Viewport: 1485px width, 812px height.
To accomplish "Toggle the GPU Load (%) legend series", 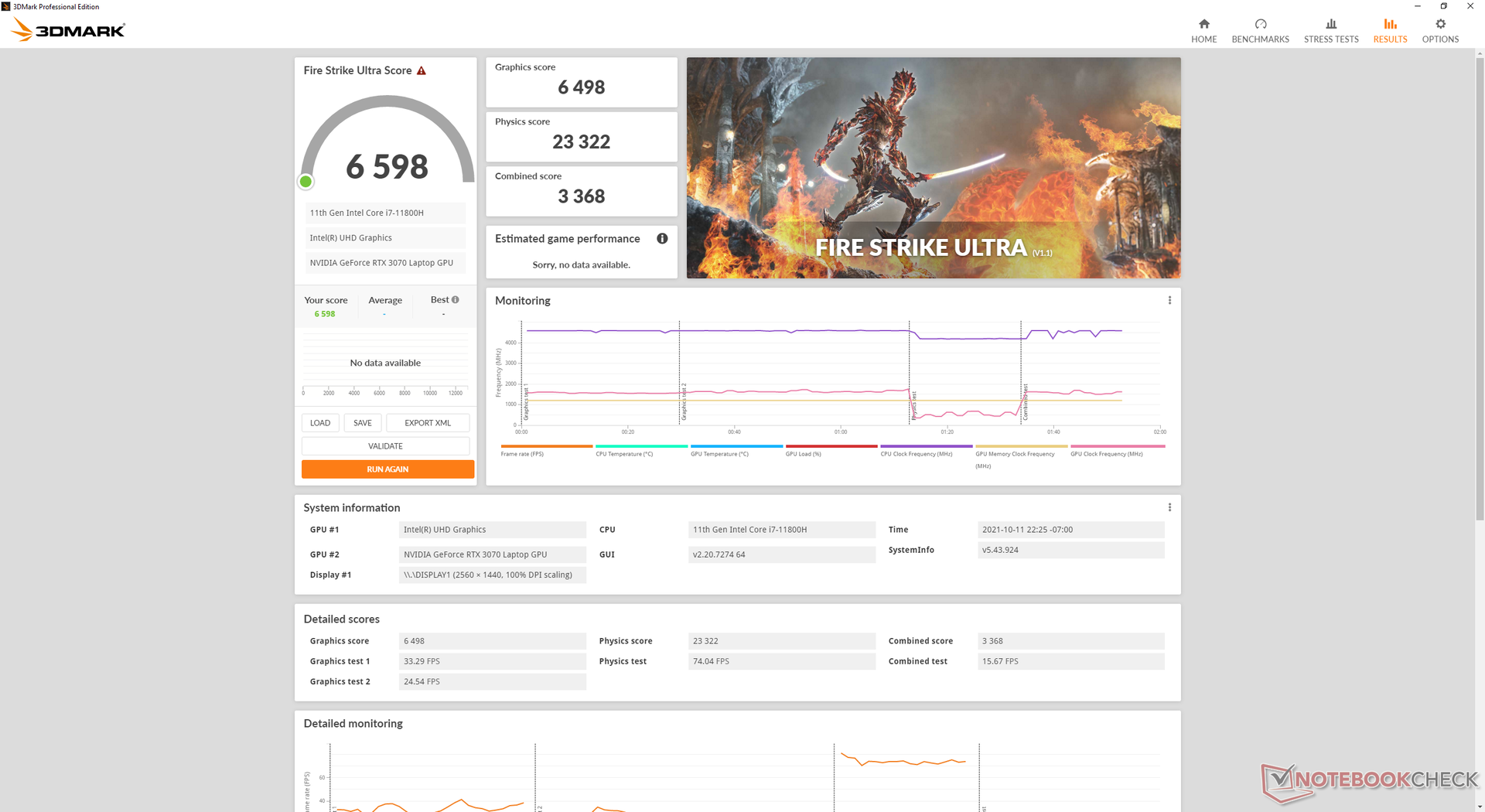I will coord(804,454).
